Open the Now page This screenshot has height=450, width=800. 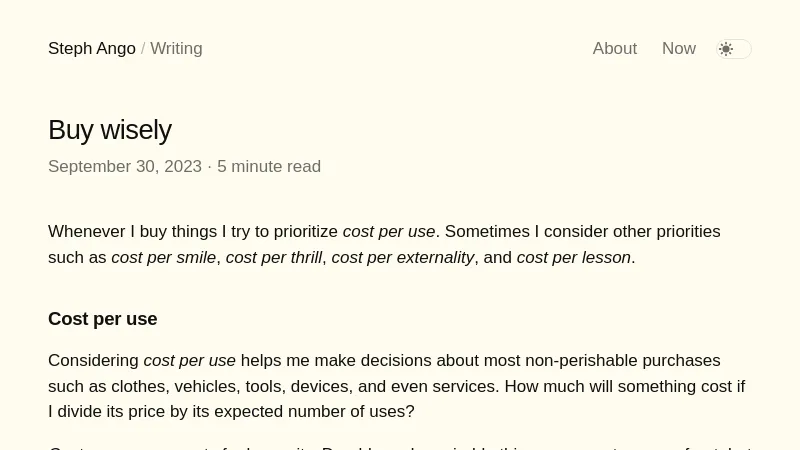(679, 49)
